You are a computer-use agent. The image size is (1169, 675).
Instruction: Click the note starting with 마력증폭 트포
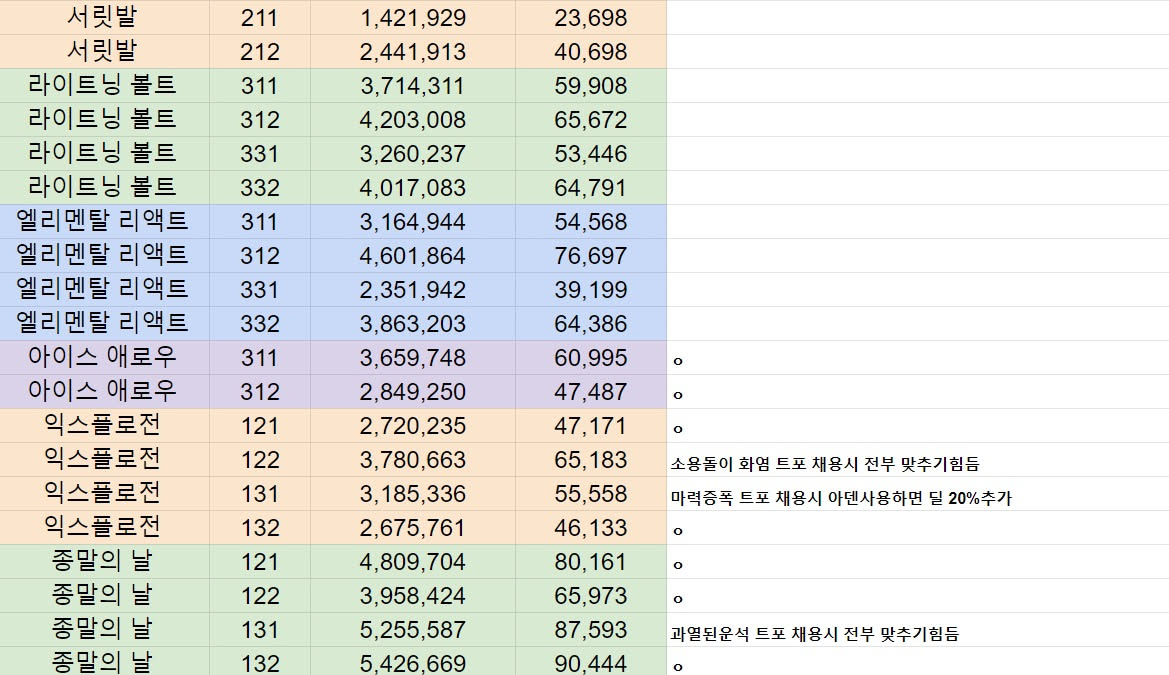[840, 498]
